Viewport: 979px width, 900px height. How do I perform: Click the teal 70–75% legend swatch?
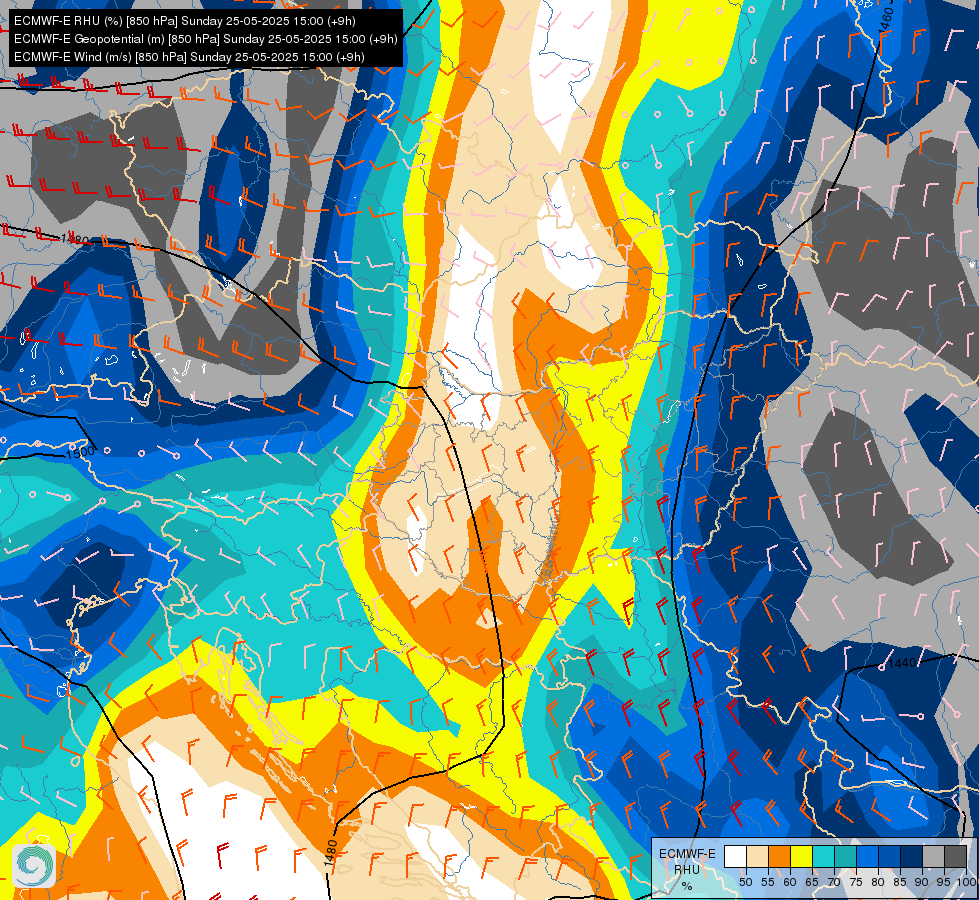[845, 856]
